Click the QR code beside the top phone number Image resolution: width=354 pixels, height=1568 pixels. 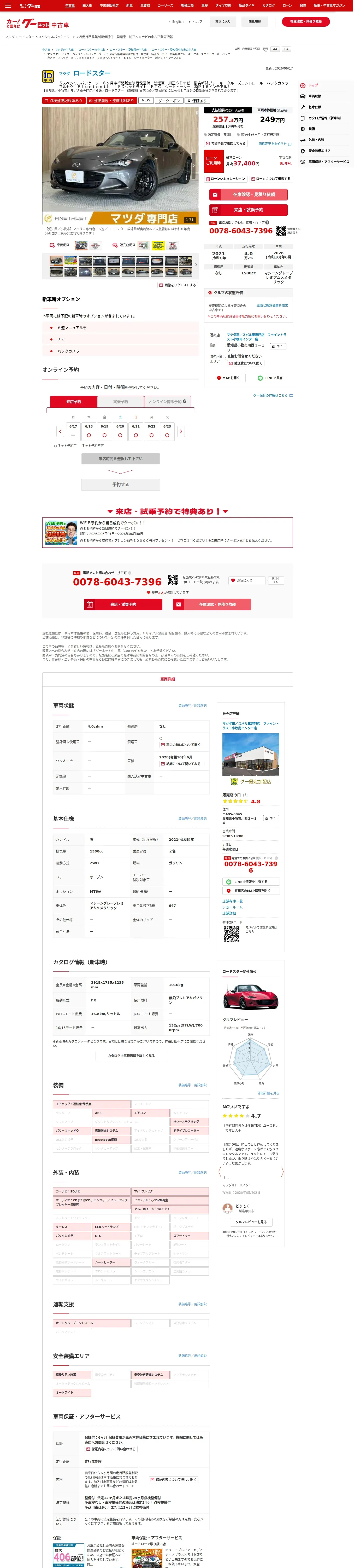pyautogui.click(x=280, y=231)
